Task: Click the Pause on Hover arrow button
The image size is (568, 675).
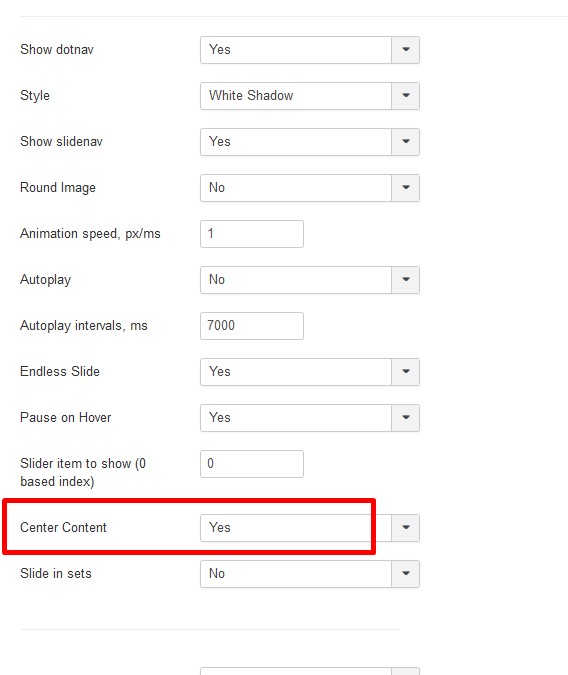Action: coord(406,418)
